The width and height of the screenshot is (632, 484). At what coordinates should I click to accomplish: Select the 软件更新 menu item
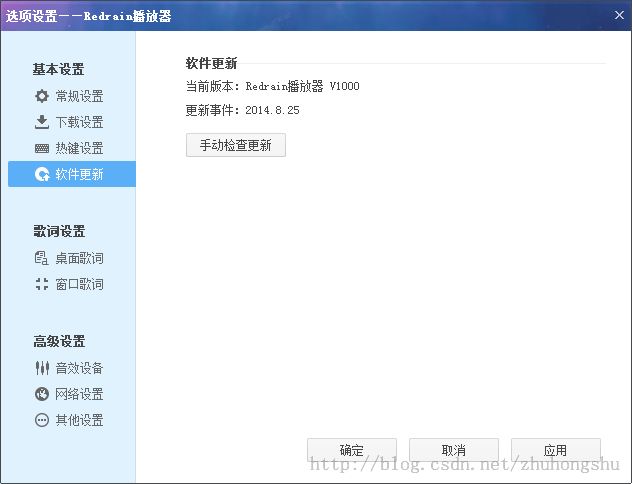[x=72, y=174]
